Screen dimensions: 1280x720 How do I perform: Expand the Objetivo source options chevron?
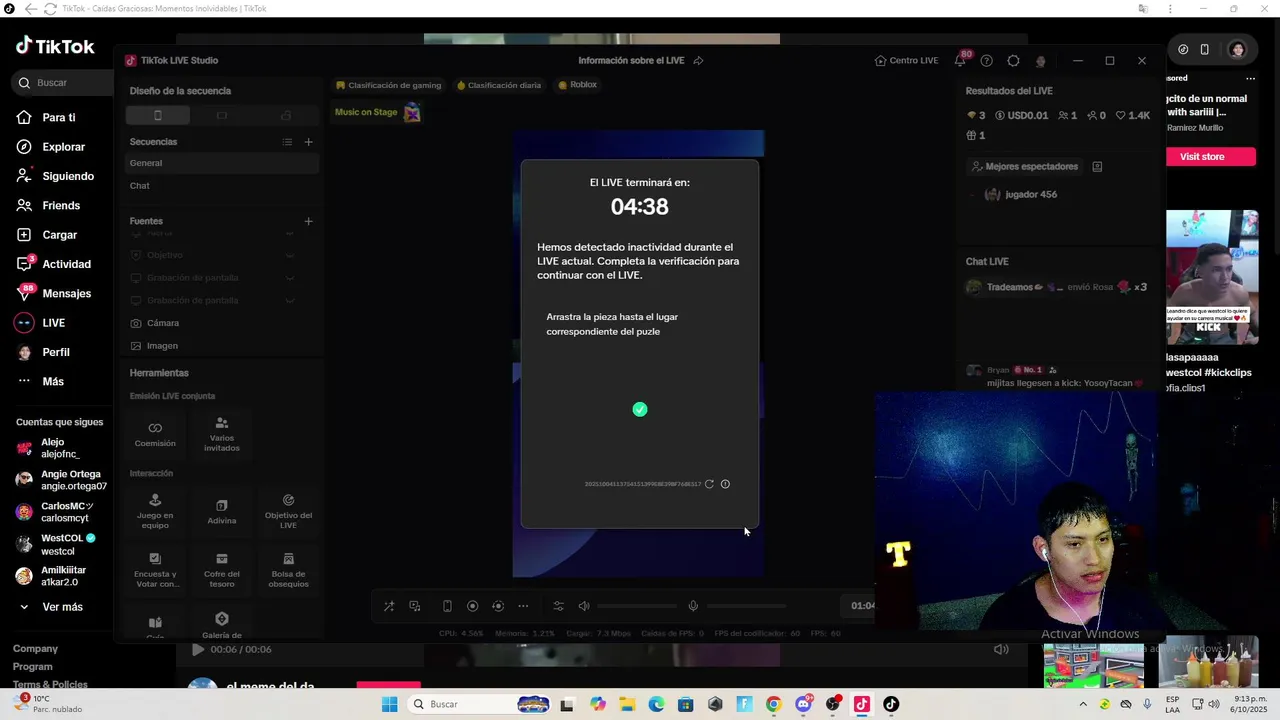click(289, 255)
